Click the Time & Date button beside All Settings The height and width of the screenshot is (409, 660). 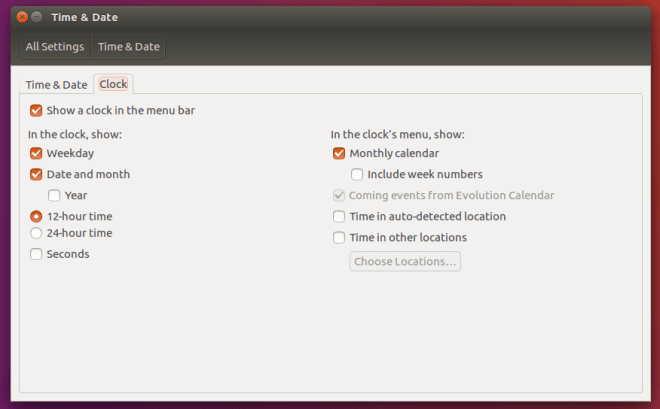tap(128, 46)
